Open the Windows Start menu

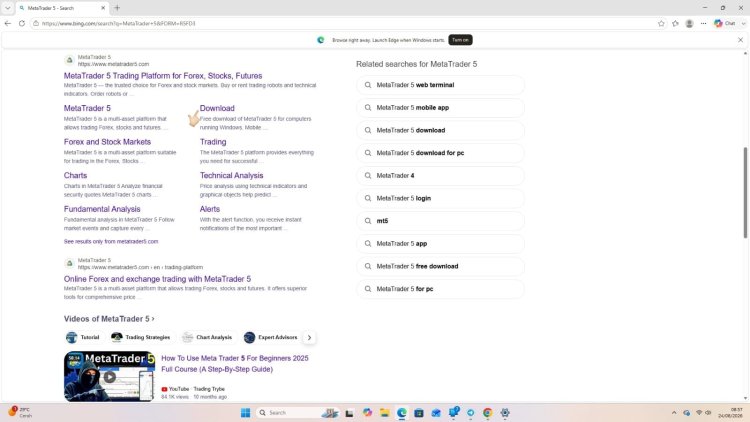click(x=245, y=413)
